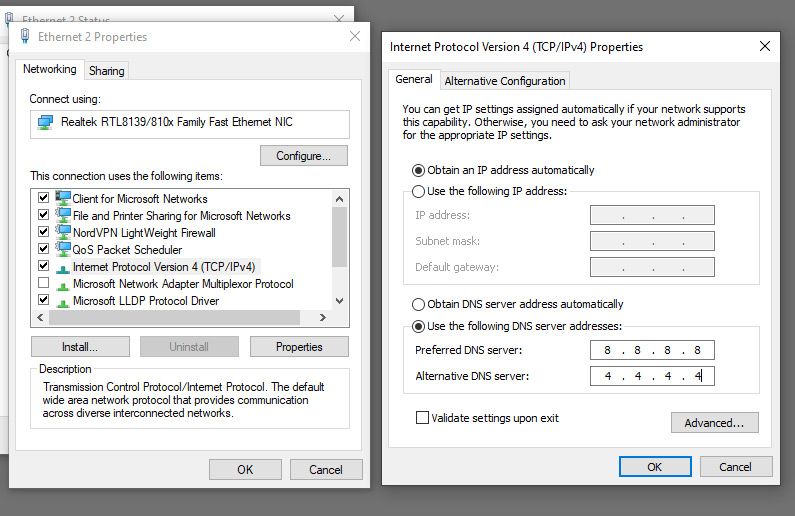795x516 pixels.
Task: Select Use the following IP address
Action: (418, 191)
